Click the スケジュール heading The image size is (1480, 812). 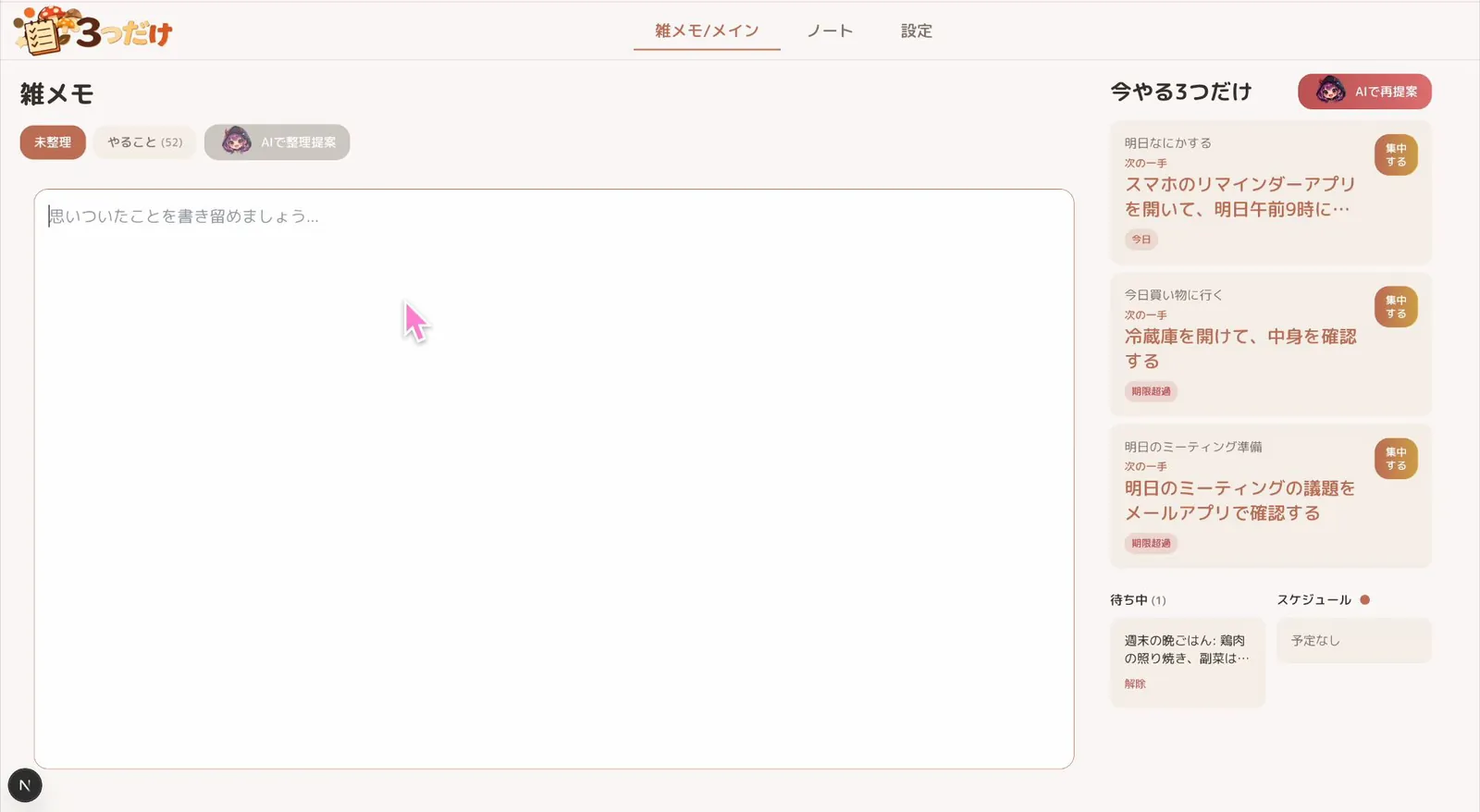pyautogui.click(x=1314, y=599)
